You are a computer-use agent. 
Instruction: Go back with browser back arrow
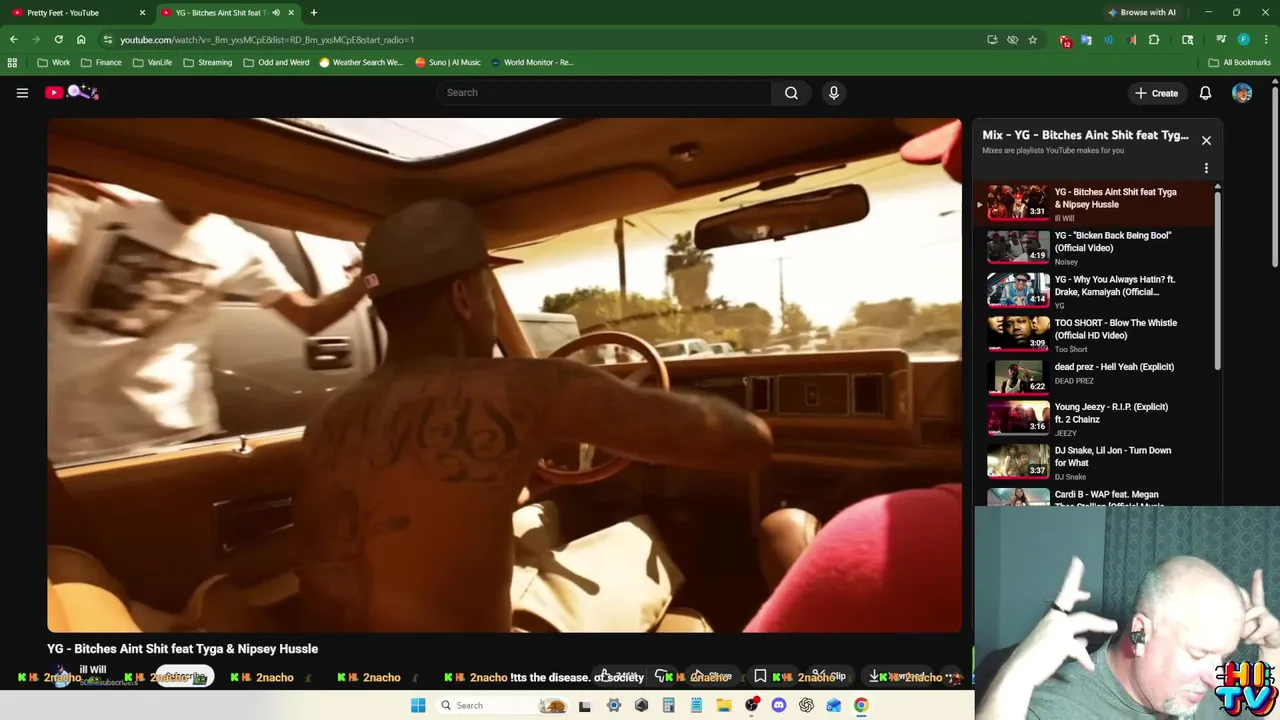click(14, 40)
